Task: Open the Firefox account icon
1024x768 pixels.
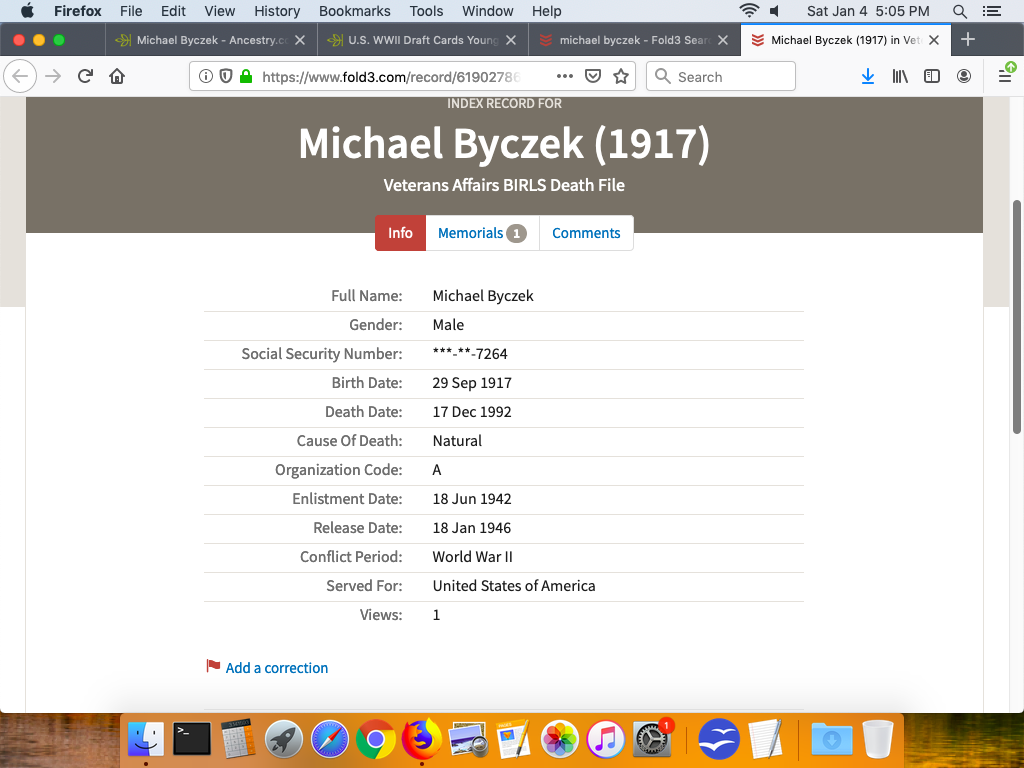Action: coord(963,77)
